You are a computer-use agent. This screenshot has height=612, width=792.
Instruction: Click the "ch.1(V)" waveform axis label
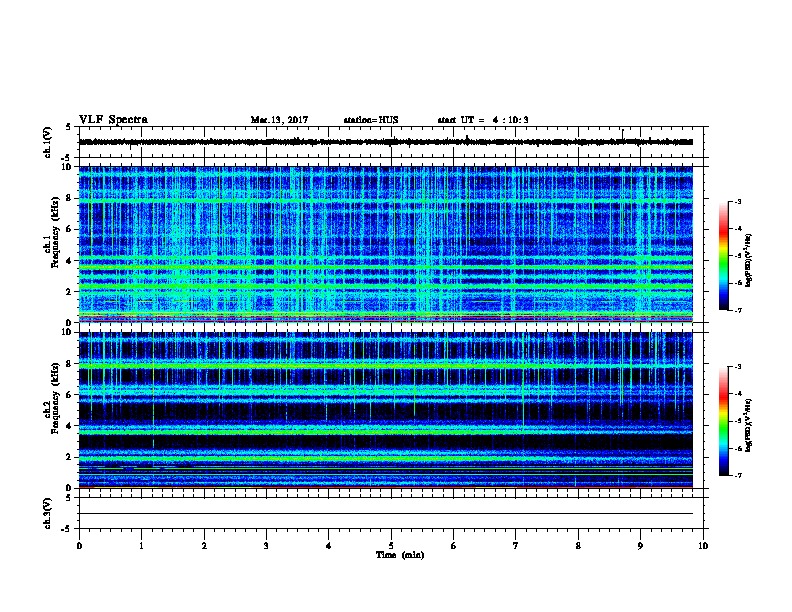click(47, 142)
